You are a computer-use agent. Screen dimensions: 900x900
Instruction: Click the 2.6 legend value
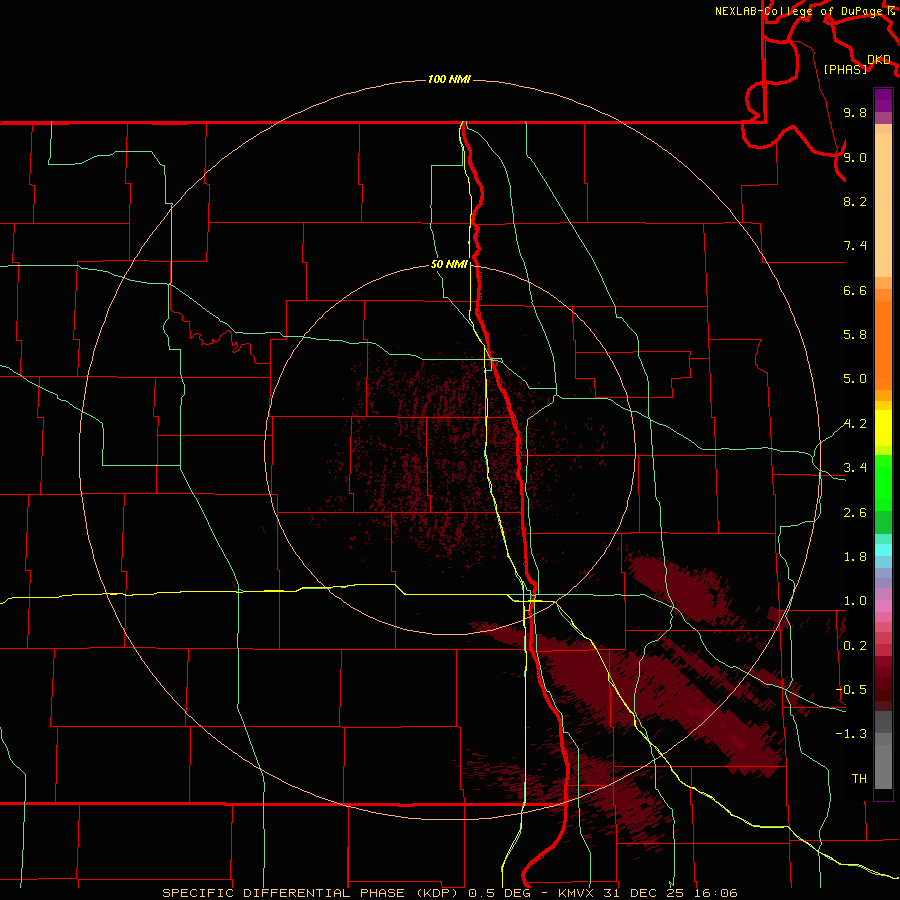point(855,513)
